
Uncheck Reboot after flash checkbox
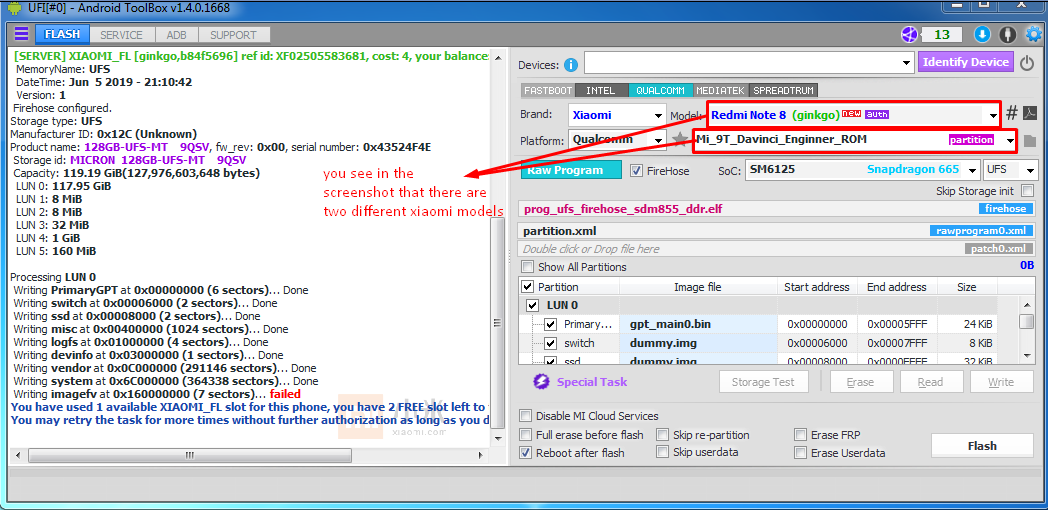527,453
